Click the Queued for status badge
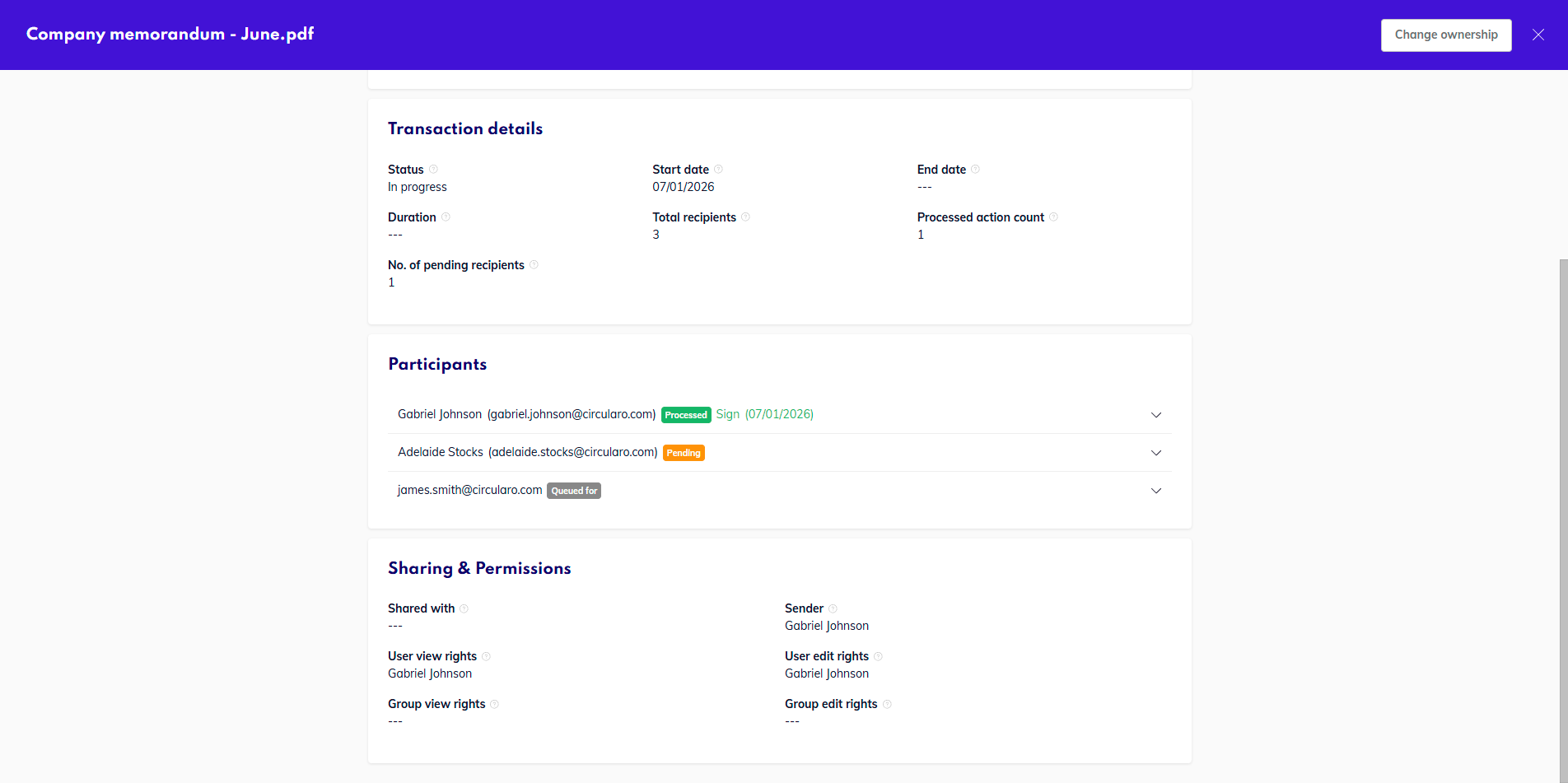Screen dimensions: 1568x783 [x=574, y=491]
